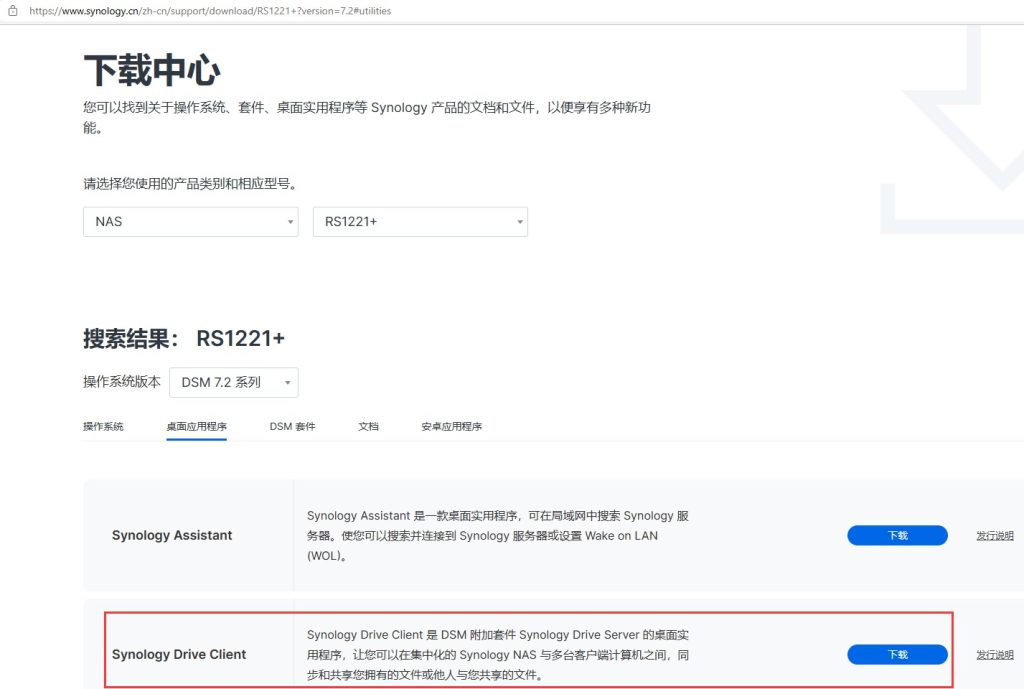Viewport: 1024px width, 689px height.
Task: Open the RS1221+ model dropdown
Action: pos(420,222)
